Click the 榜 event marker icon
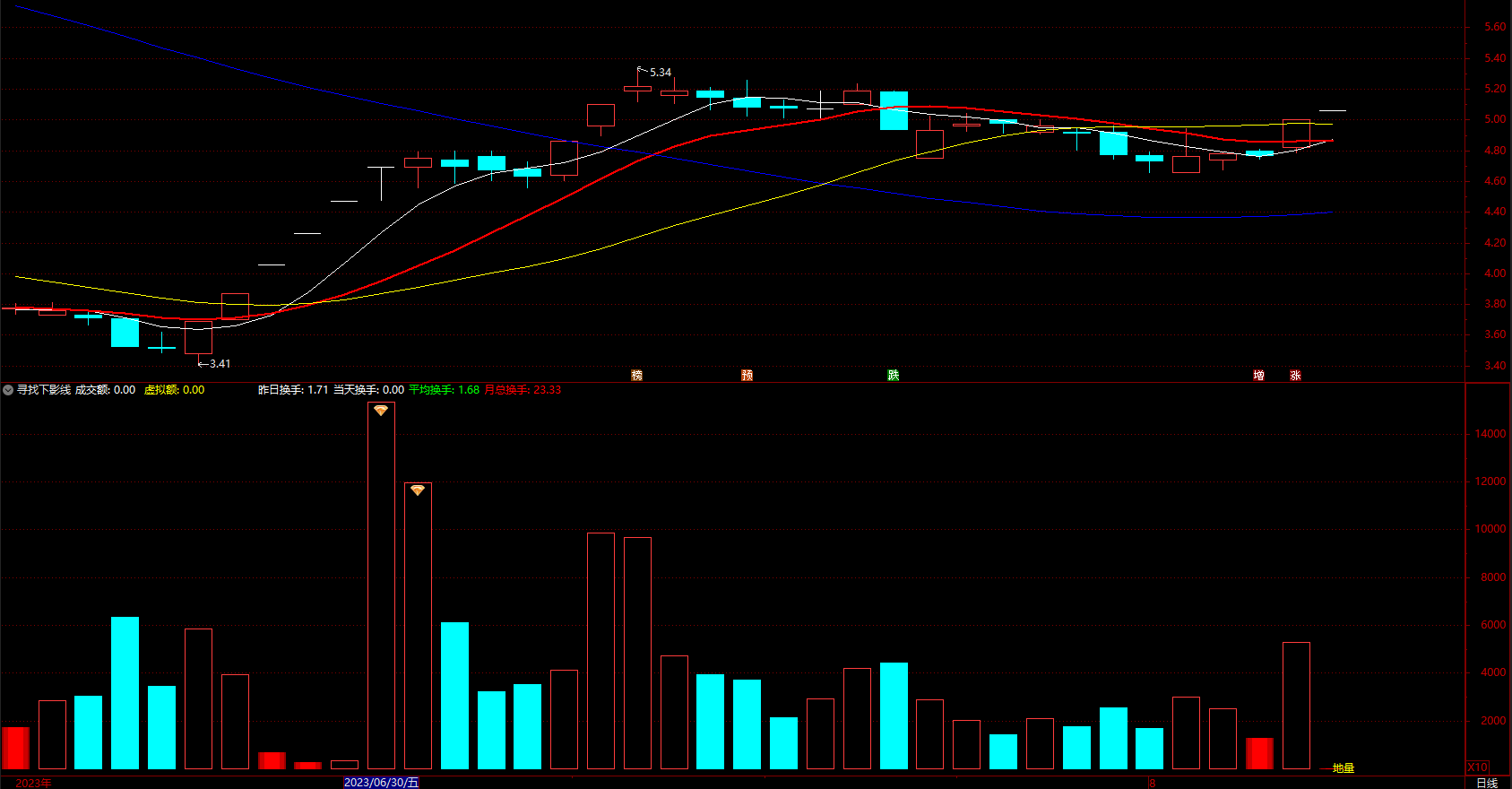Viewport: 1512px width, 789px height. (x=637, y=376)
